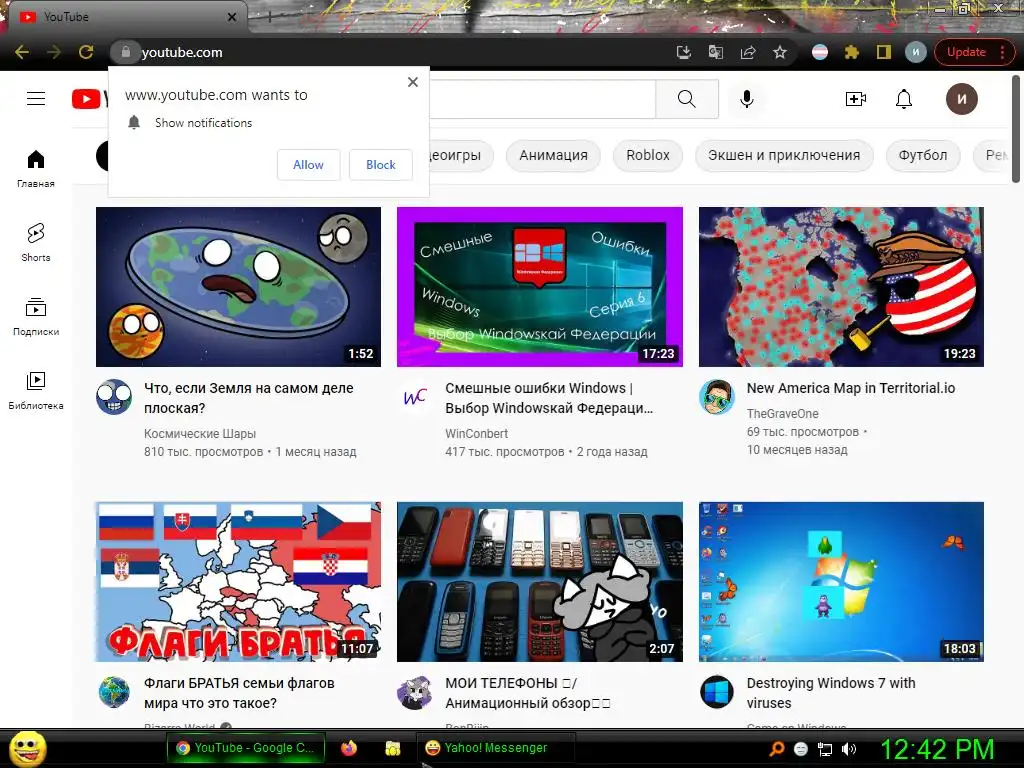Open the Флаги Братья video thumbnail

(x=238, y=582)
